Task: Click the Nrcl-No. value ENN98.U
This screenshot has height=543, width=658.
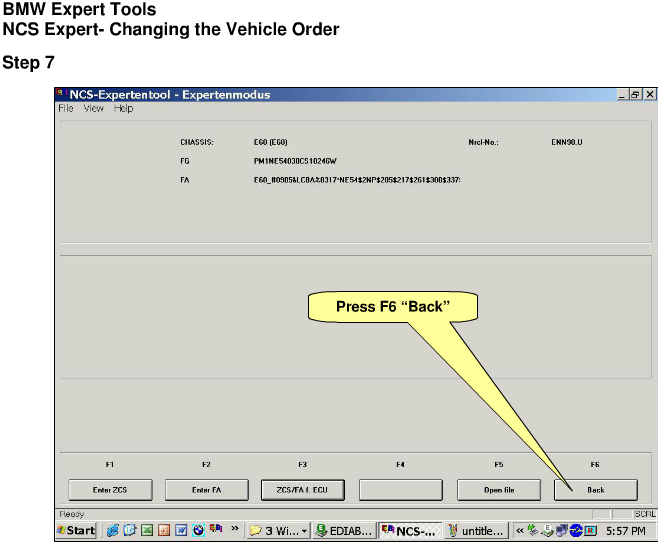Action: tap(567, 142)
